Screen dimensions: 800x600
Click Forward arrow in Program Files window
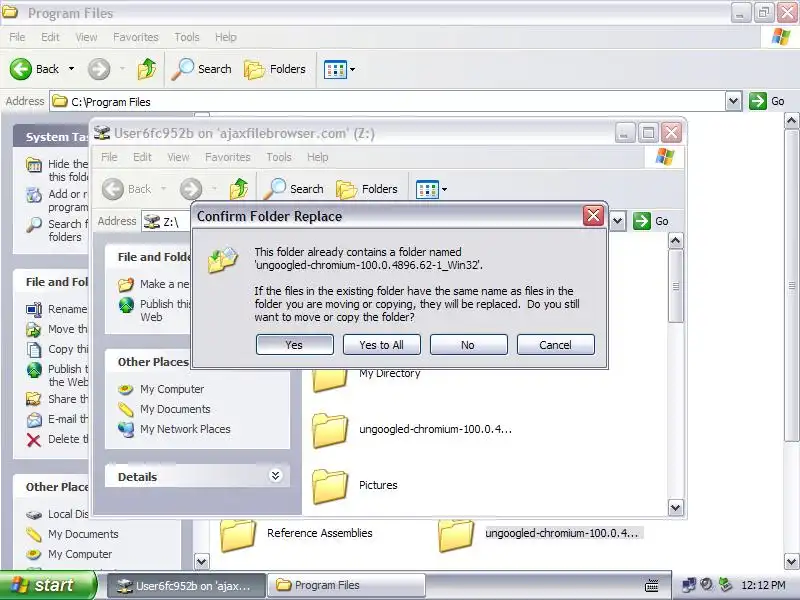(x=99, y=69)
